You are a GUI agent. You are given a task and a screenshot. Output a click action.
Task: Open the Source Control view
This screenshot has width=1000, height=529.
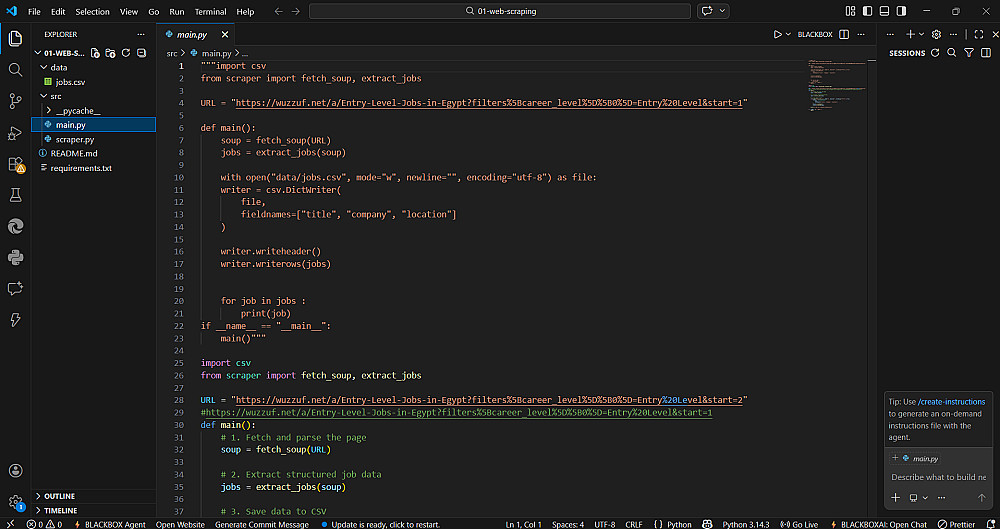tap(15, 101)
